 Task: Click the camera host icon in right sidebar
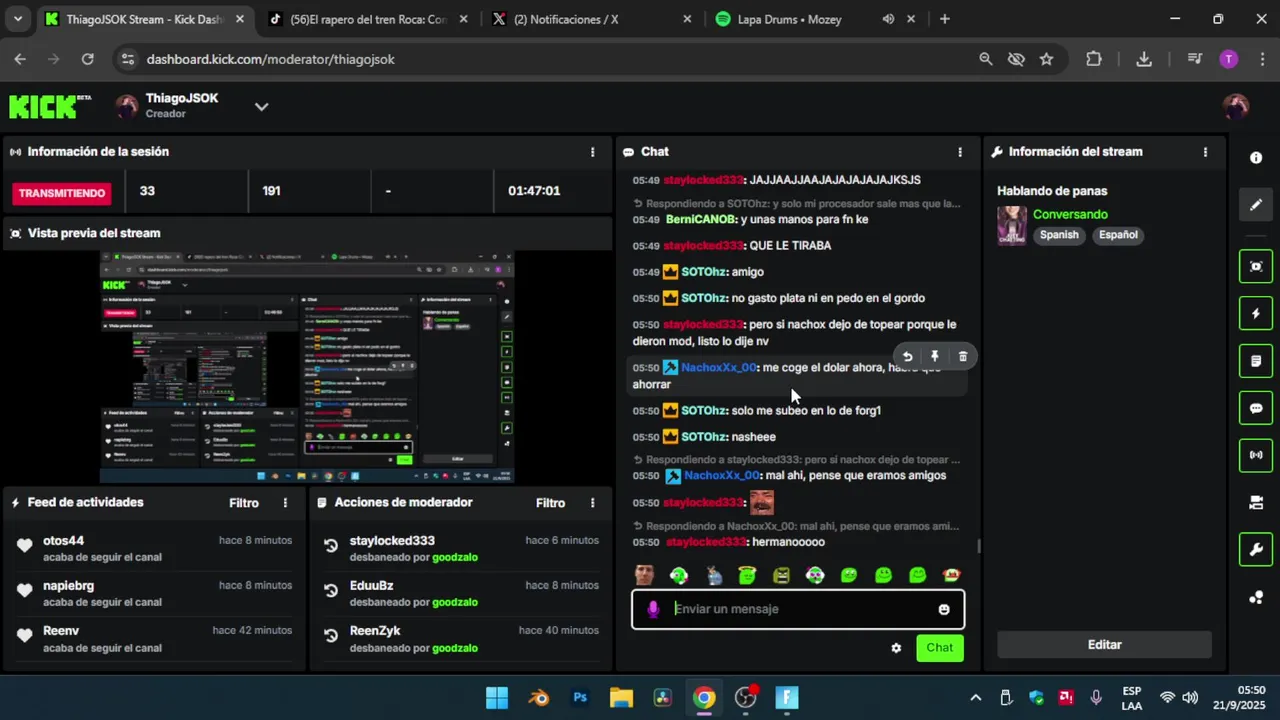(1256, 503)
